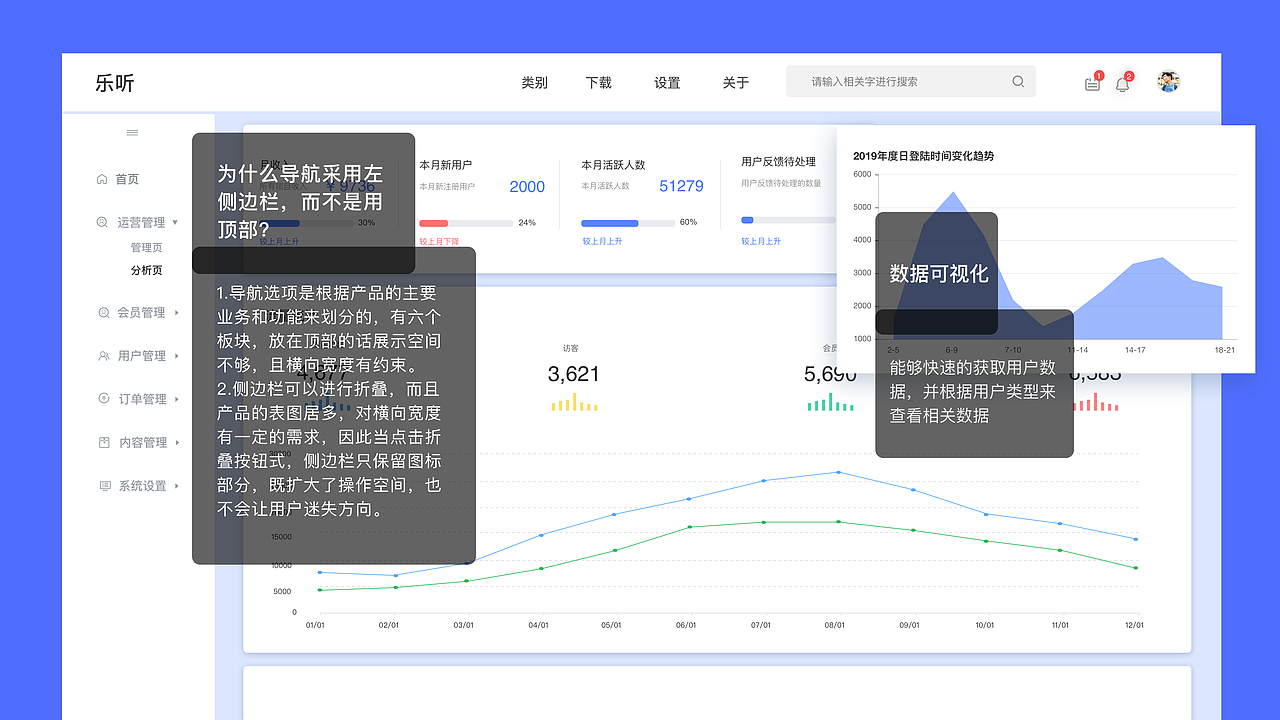The width and height of the screenshot is (1280, 720).
Task: Toggle the sidebar collapse hamburger icon
Action: tap(131, 132)
